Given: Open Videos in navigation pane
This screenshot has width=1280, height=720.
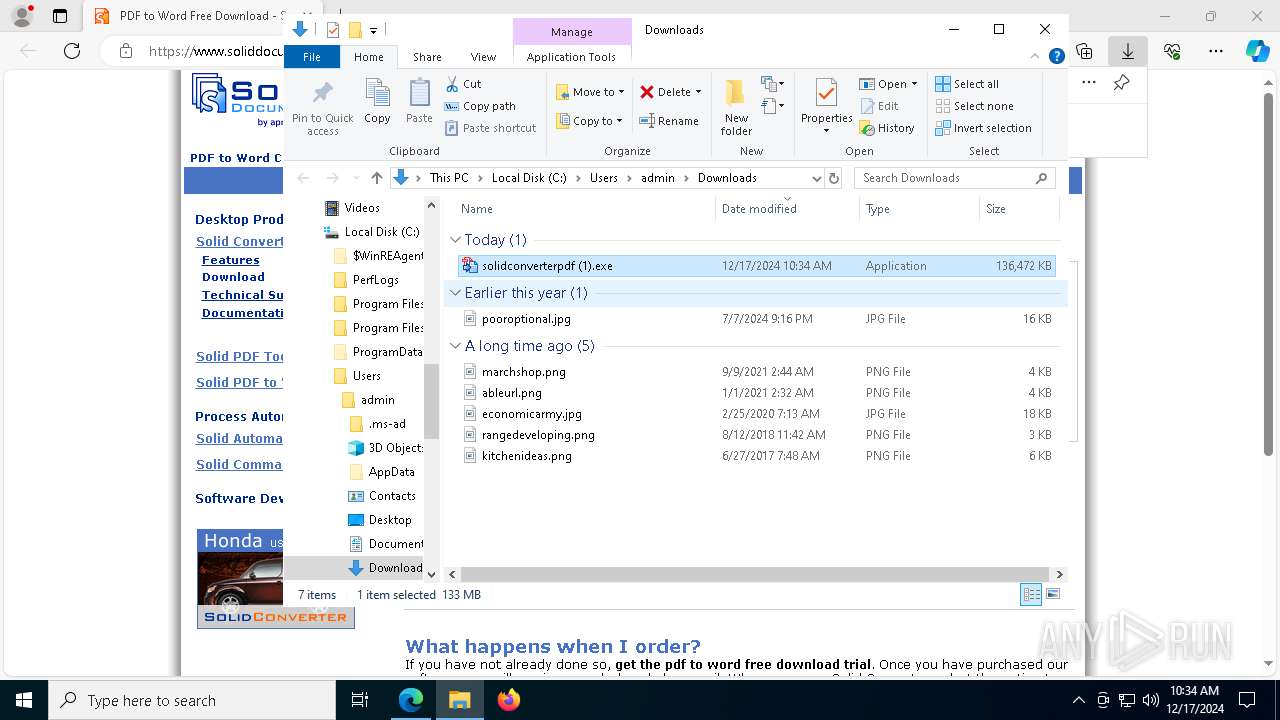Looking at the screenshot, I should coord(352,208).
